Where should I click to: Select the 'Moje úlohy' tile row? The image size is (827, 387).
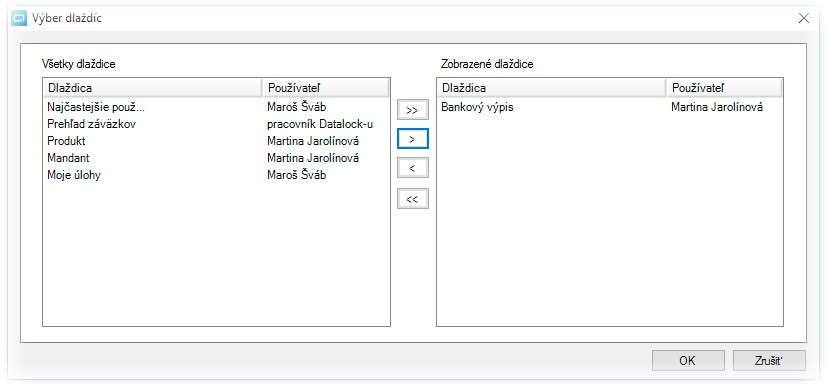tap(216, 175)
